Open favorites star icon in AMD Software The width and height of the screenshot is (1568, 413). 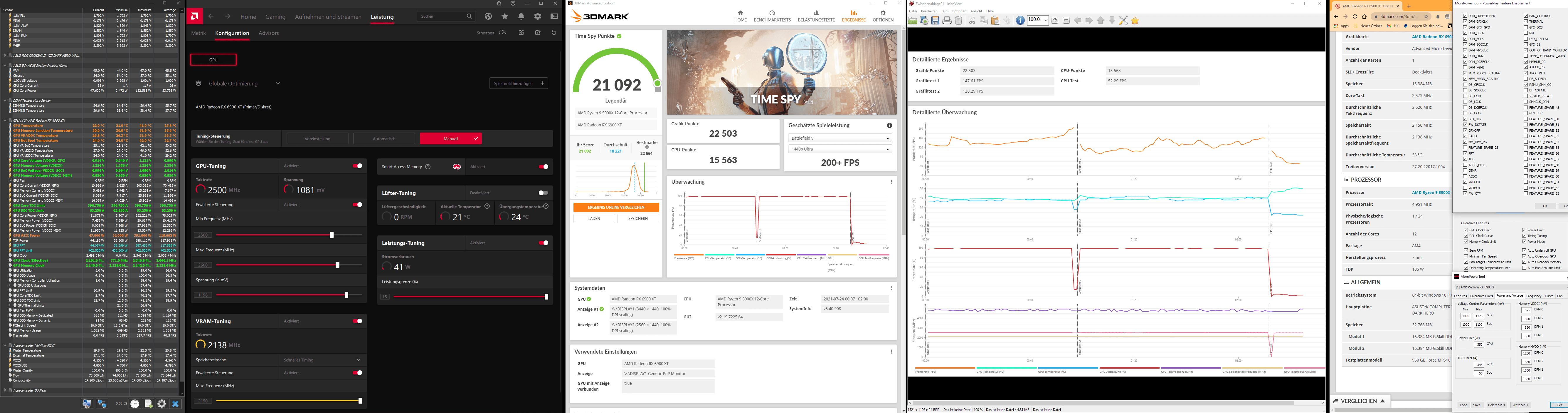pos(505,16)
